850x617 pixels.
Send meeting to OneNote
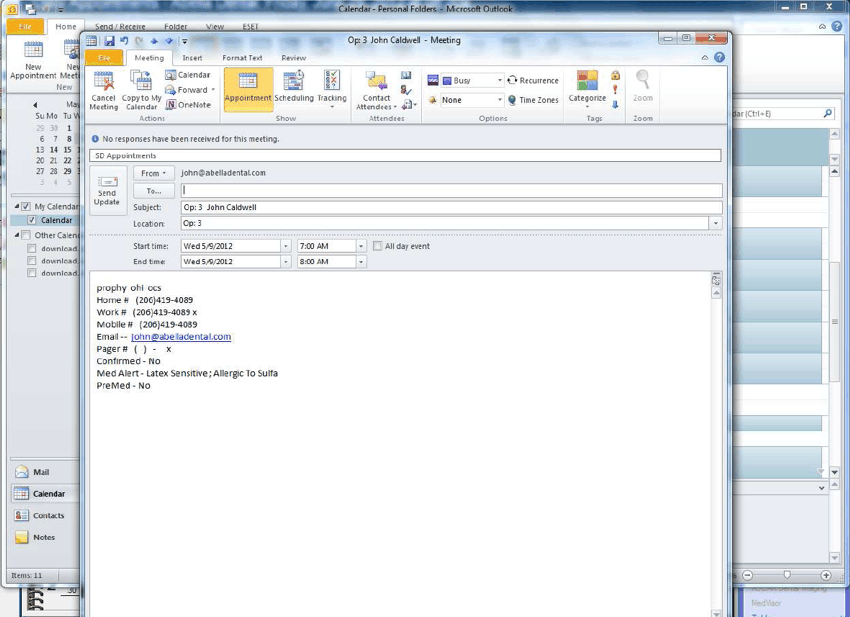tap(188, 105)
